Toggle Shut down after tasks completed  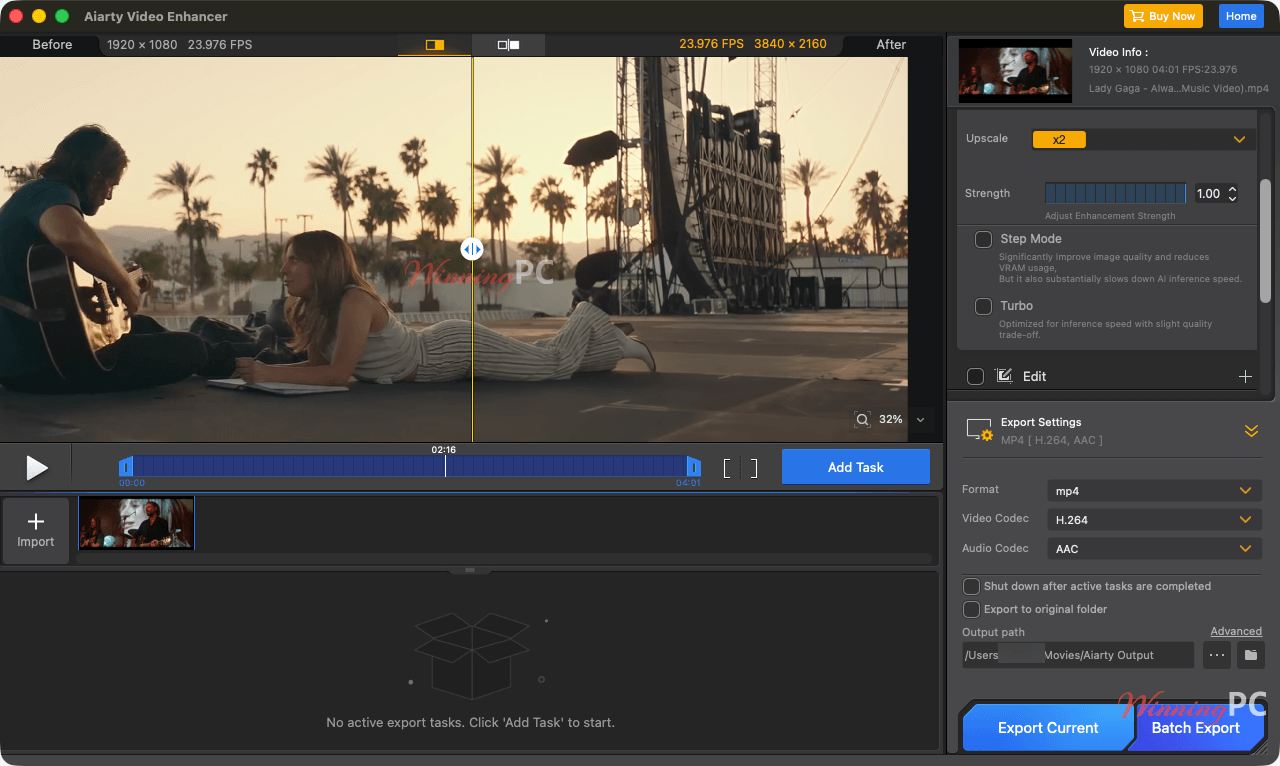point(971,586)
